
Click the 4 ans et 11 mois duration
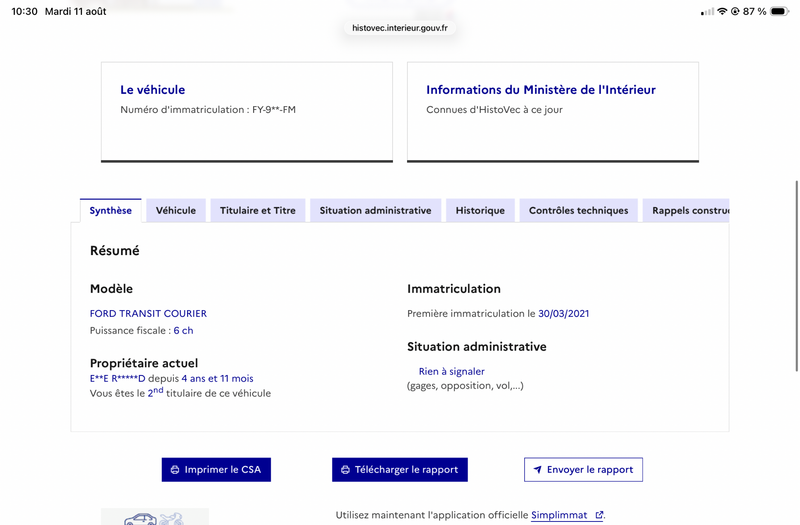click(x=217, y=379)
